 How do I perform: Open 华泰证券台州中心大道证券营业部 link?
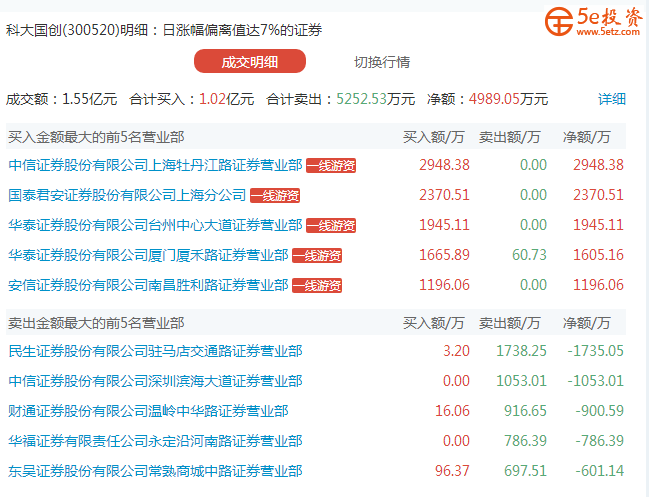point(155,225)
